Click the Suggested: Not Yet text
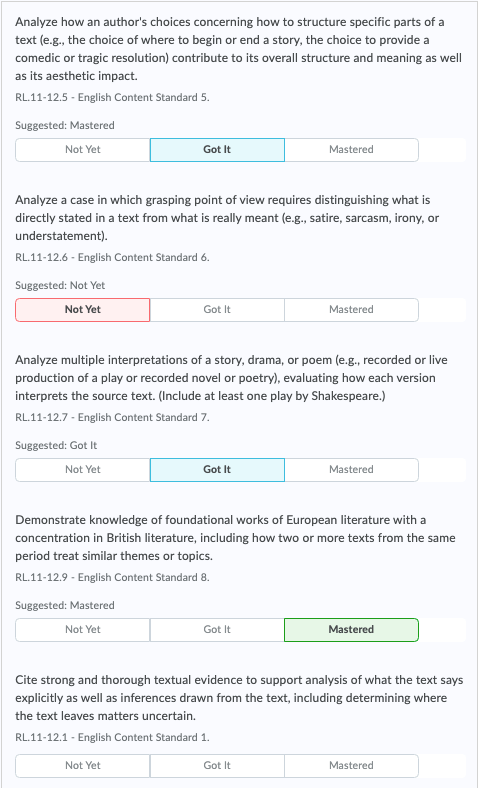Image resolution: width=478 pixels, height=788 pixels. [60, 285]
